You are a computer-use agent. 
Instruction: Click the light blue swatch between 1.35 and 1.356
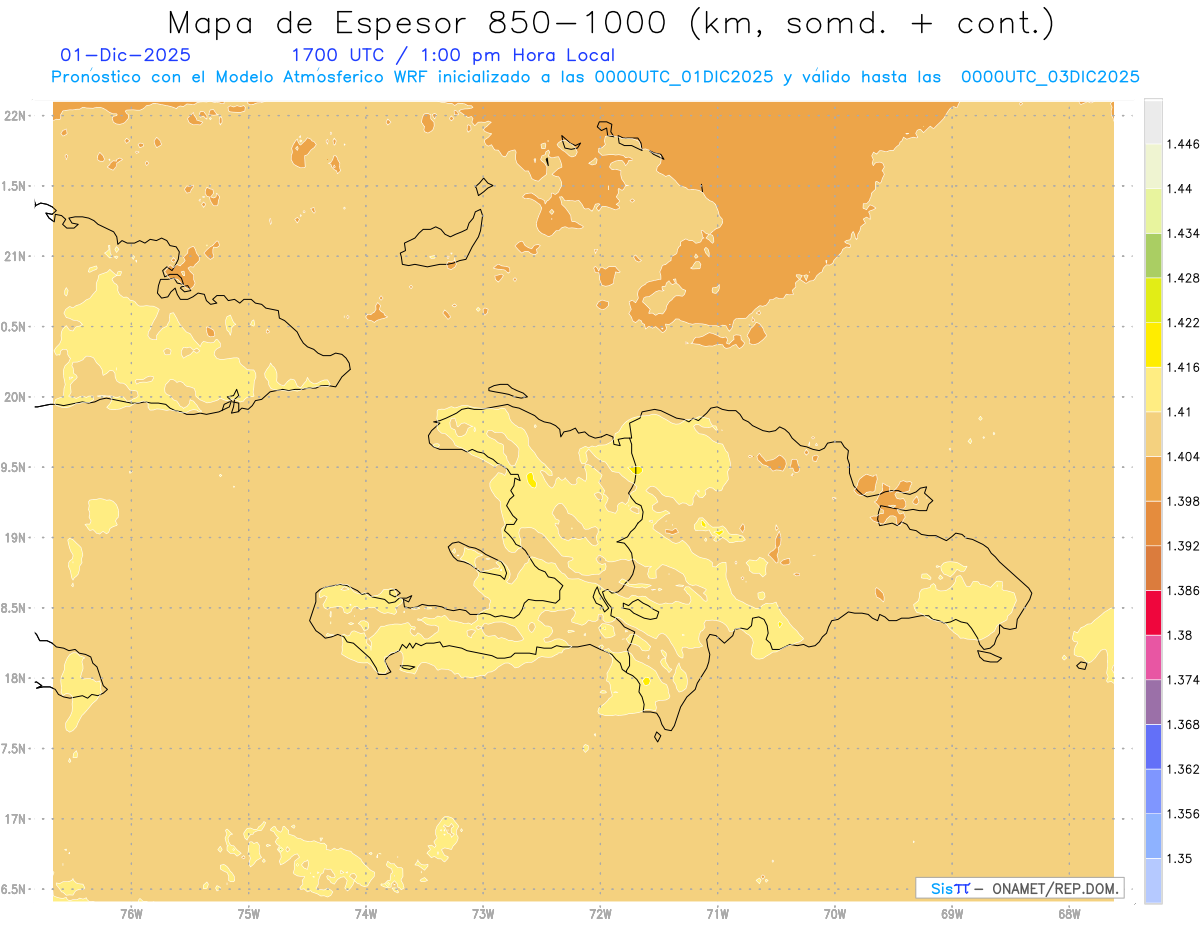coord(1153,836)
